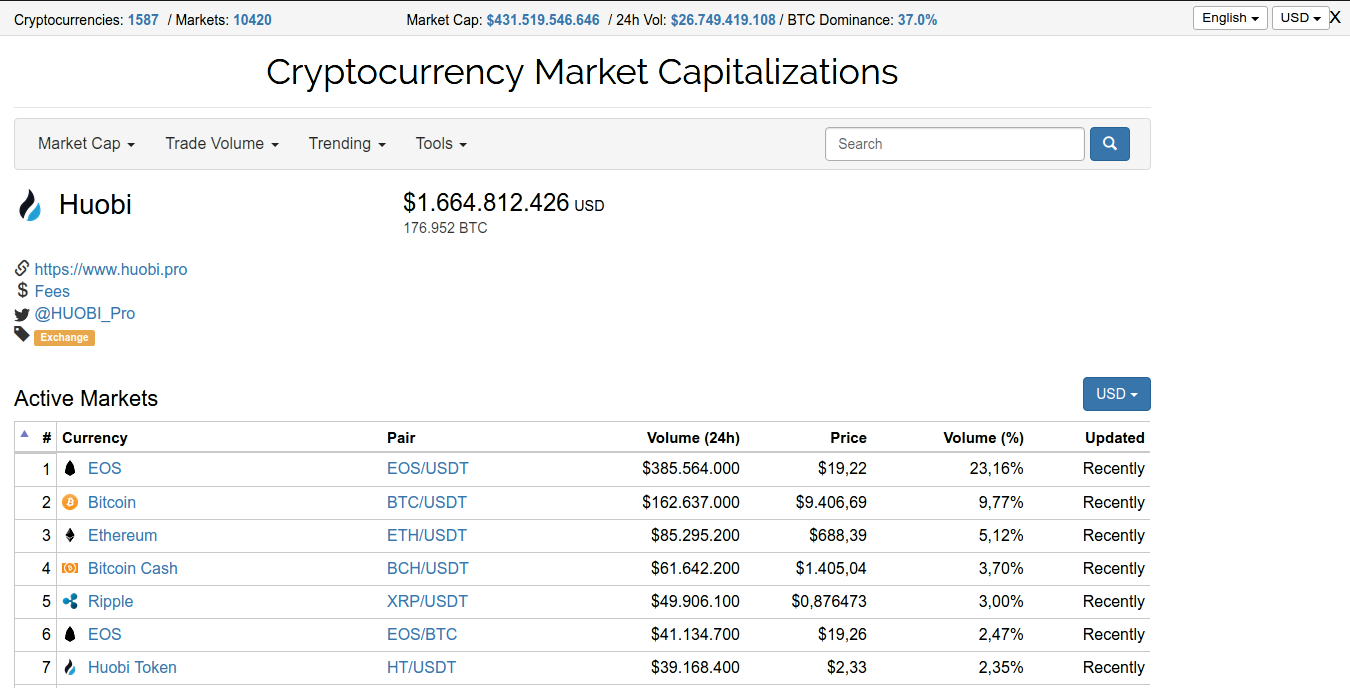Click the chain link icon beside huobi.pro
This screenshot has height=688, width=1350.
pos(22,268)
